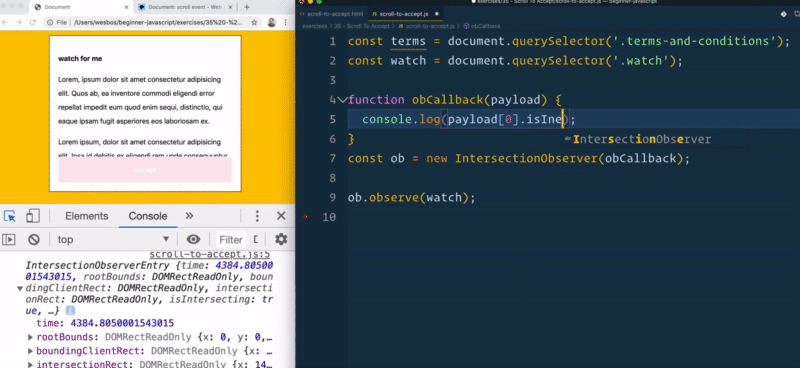Viewport: 800px width, 368px height.
Task: Click the 'watch for me' heading on the page
Action: tap(80, 59)
